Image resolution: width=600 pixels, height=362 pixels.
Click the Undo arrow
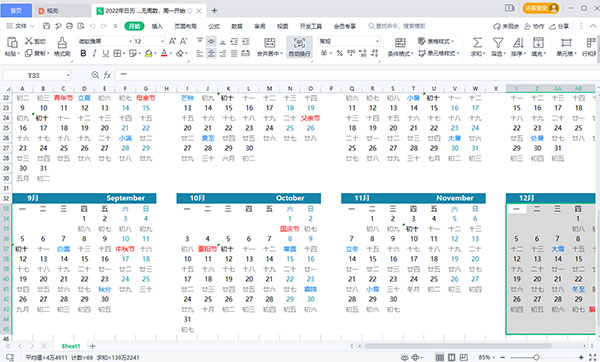click(92, 26)
